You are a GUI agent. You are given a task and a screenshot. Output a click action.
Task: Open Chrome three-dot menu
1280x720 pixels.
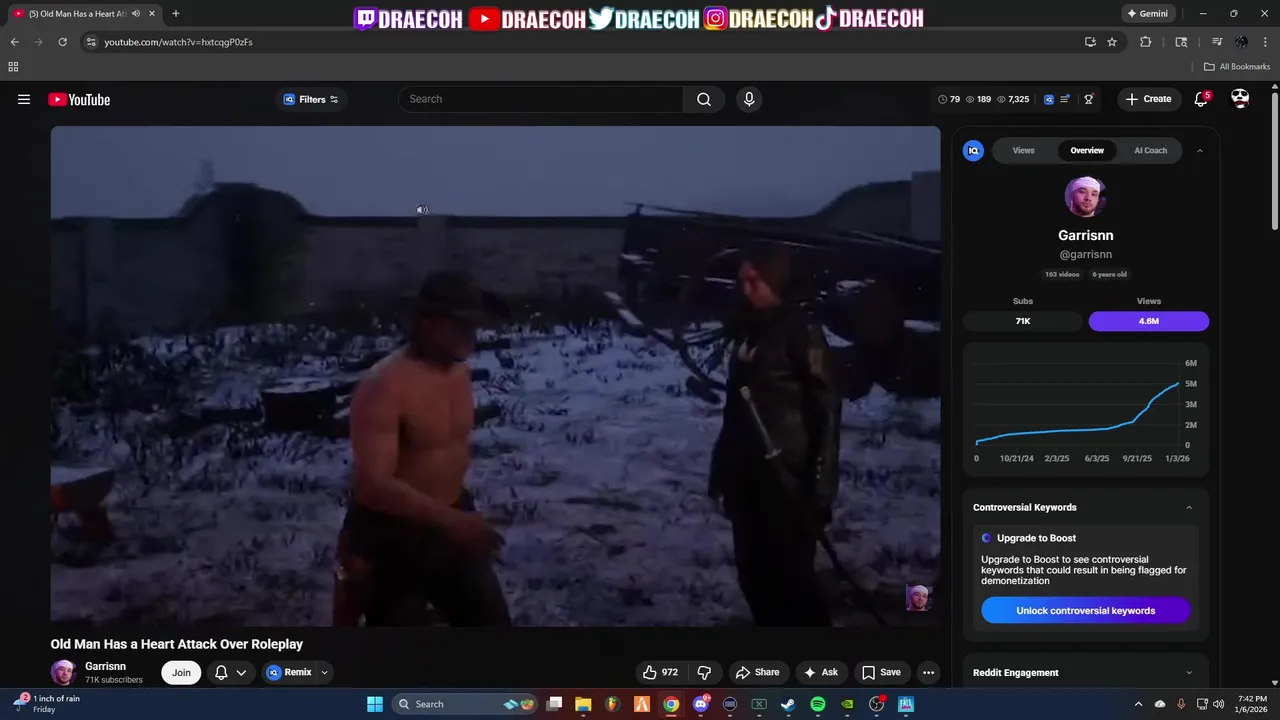tap(1265, 42)
